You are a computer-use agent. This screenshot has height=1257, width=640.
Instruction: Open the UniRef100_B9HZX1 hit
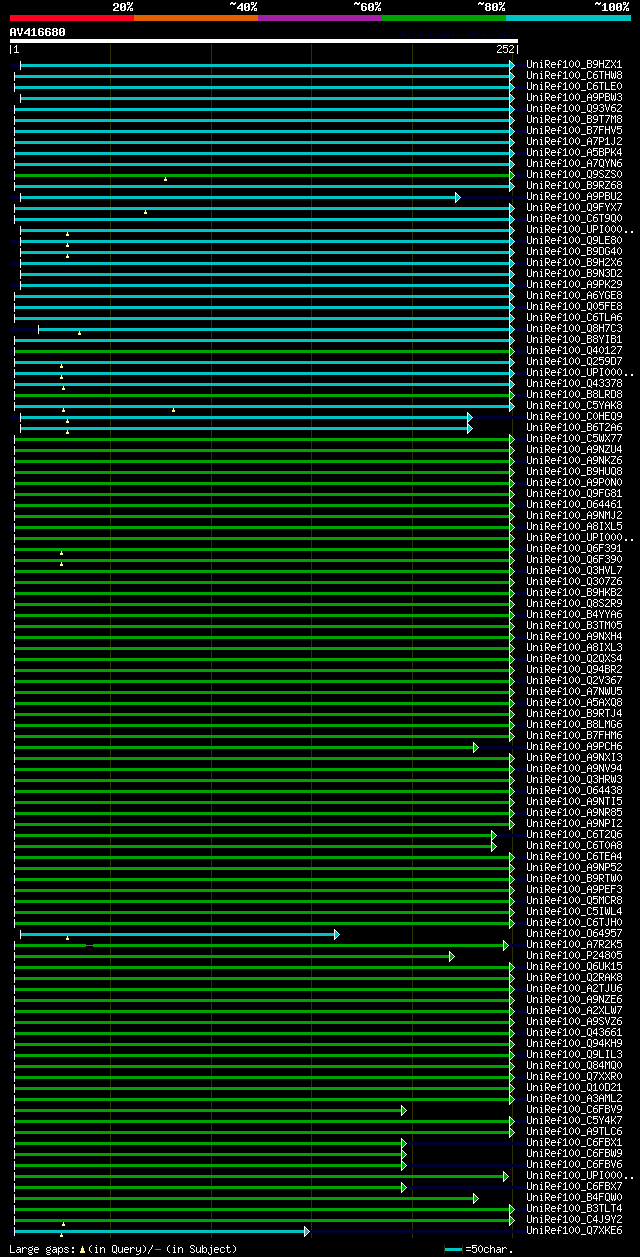(574, 65)
